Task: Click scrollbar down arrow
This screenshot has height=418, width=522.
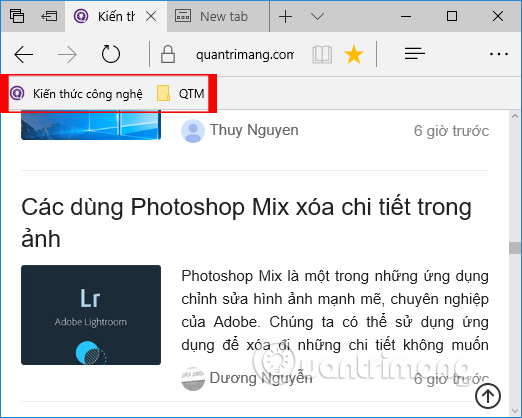Action: point(515,411)
